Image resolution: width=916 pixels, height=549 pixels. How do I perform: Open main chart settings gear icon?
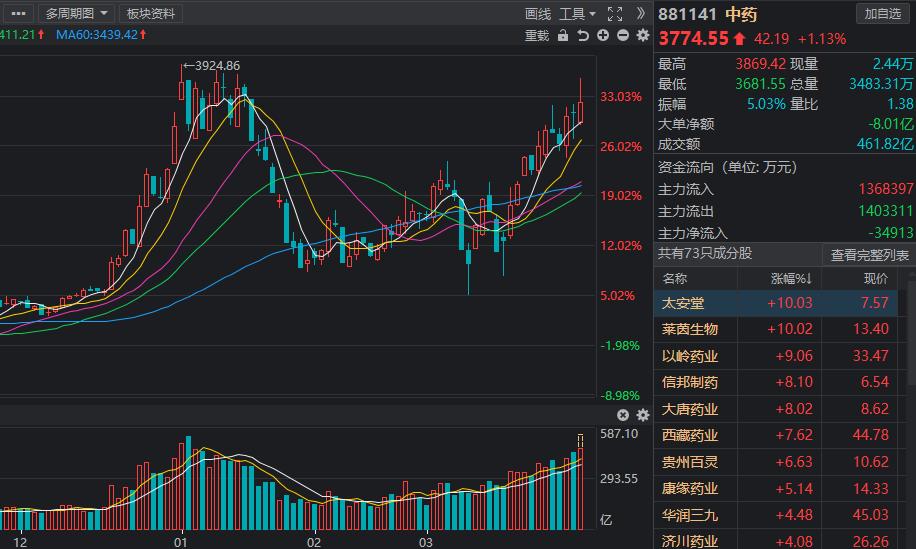coord(641,36)
